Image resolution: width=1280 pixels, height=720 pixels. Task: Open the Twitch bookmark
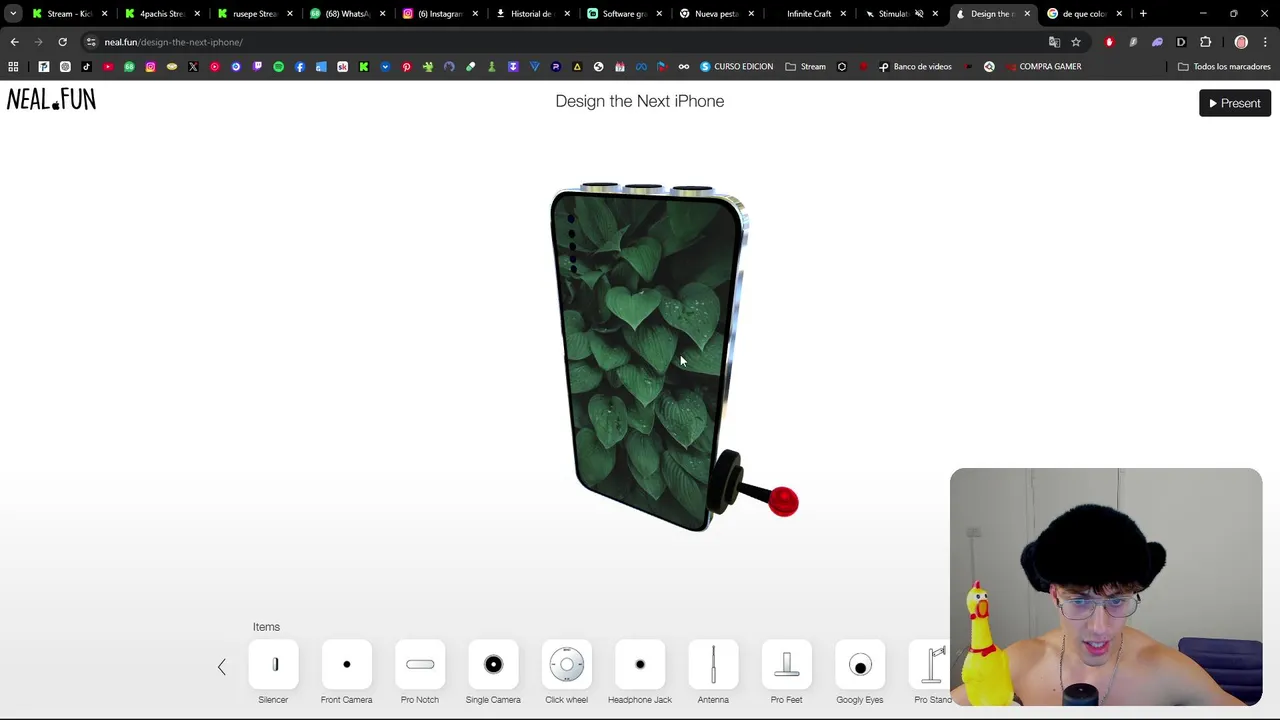coord(257,67)
